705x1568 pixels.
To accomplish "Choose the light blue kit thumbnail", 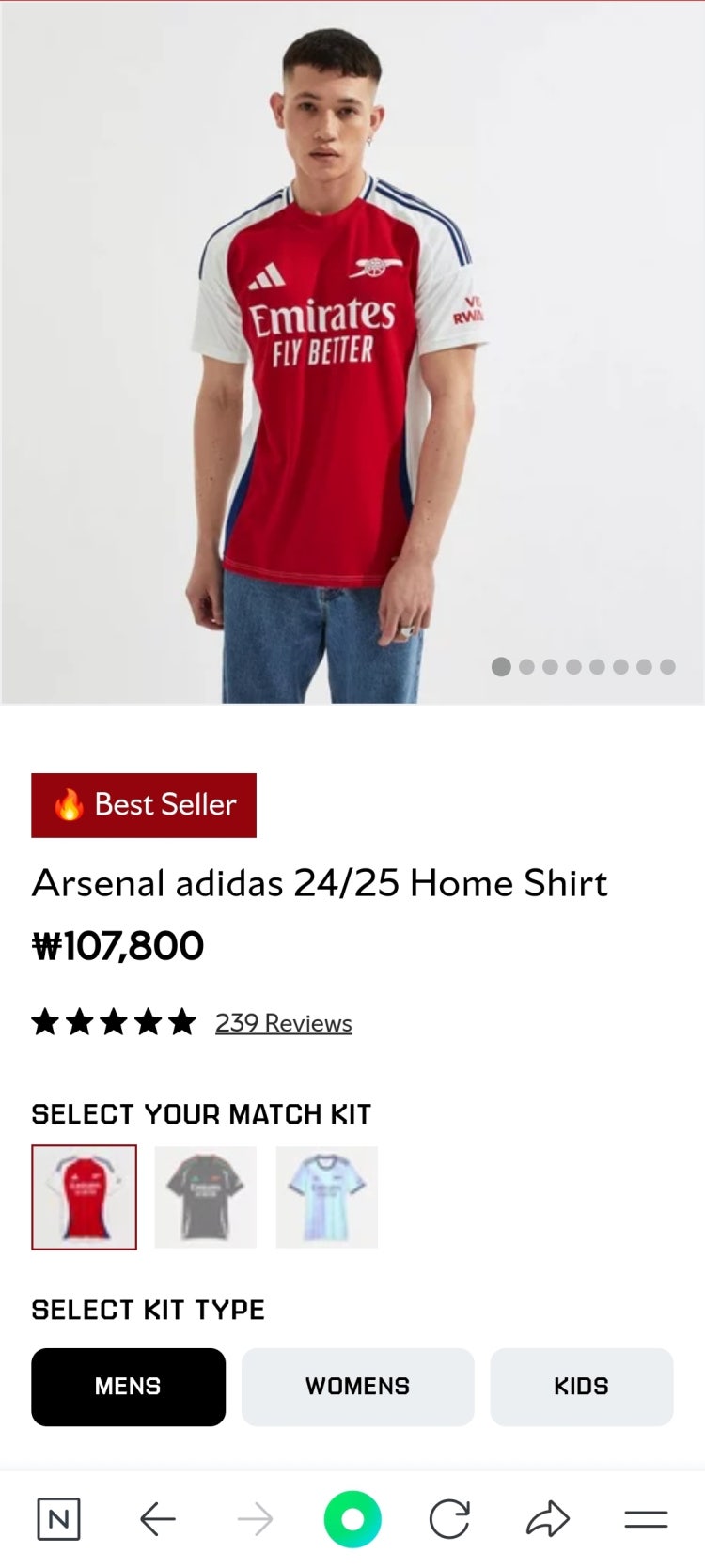I will click(x=326, y=1197).
